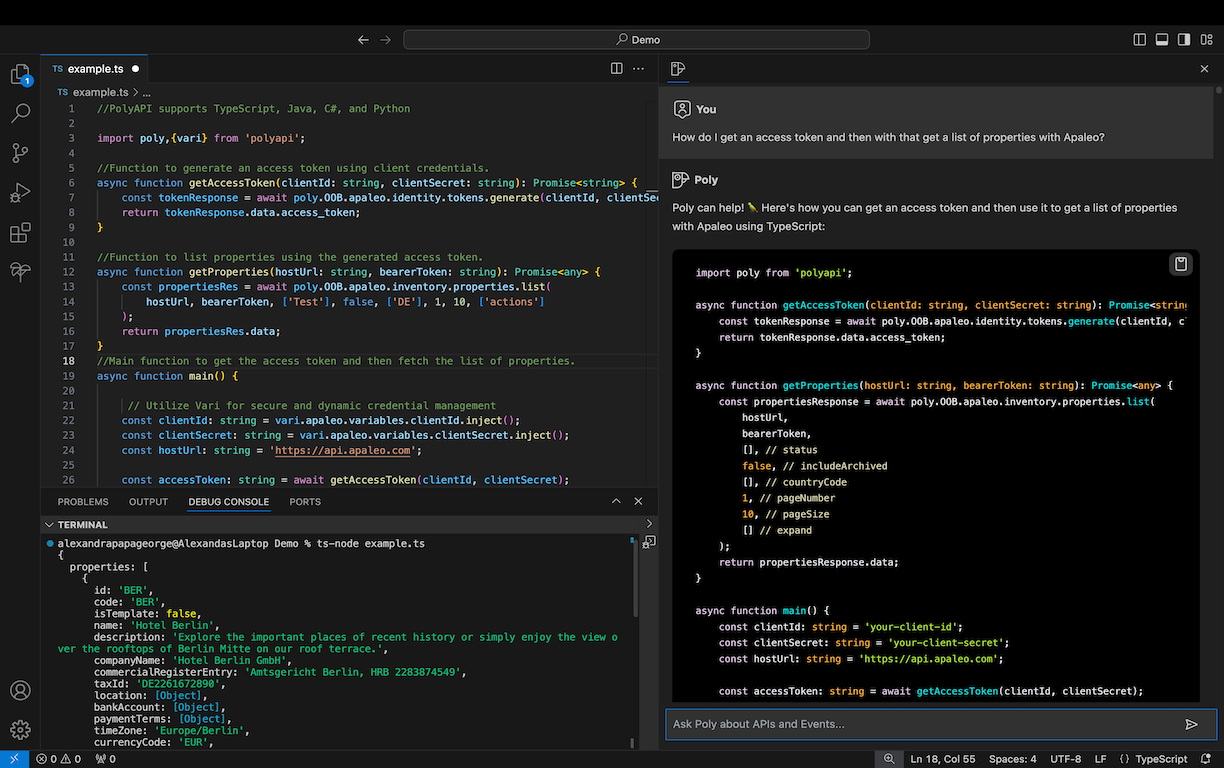Open the Manage gear icon
The height and width of the screenshot is (768, 1224).
click(20, 730)
